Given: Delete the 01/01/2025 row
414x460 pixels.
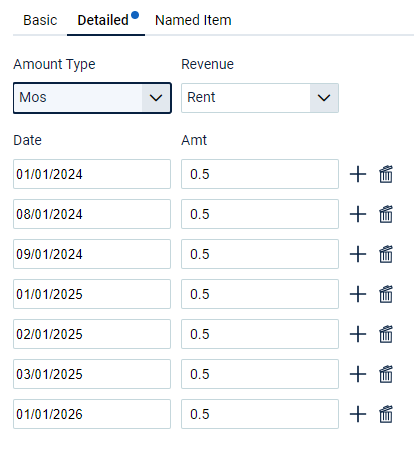Looking at the screenshot, I should click(x=386, y=294).
